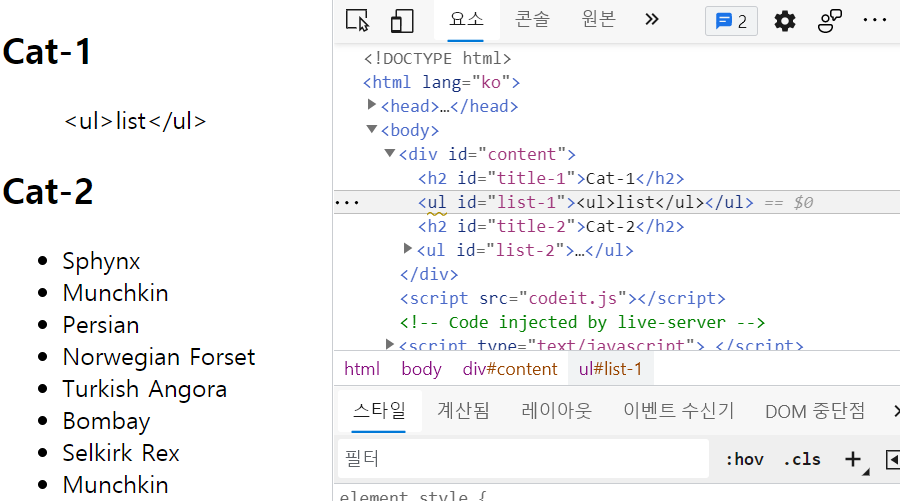Select the closing div tag line
Screen dimensions: 900x501
pos(429,274)
